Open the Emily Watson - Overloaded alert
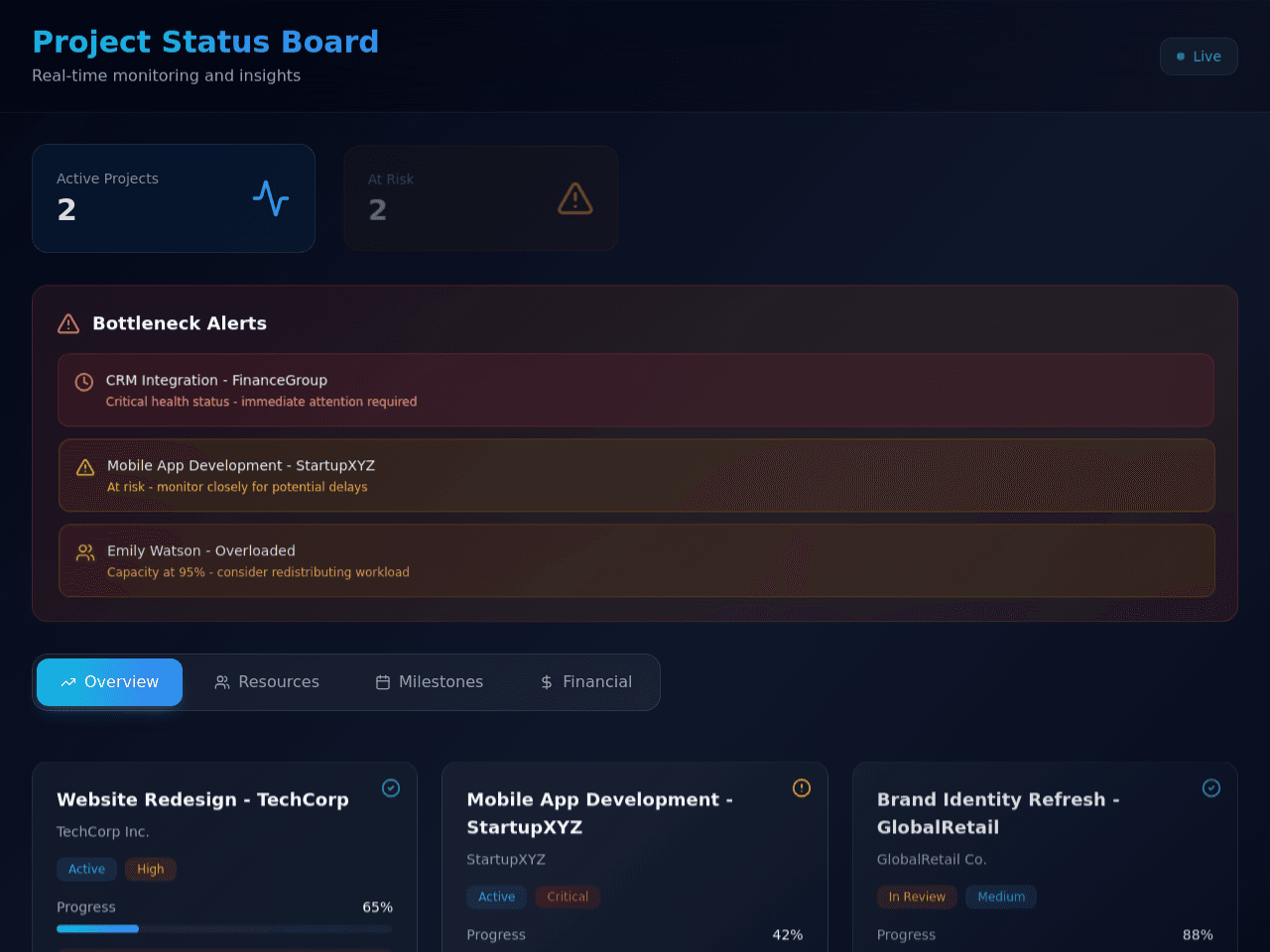 pos(637,561)
